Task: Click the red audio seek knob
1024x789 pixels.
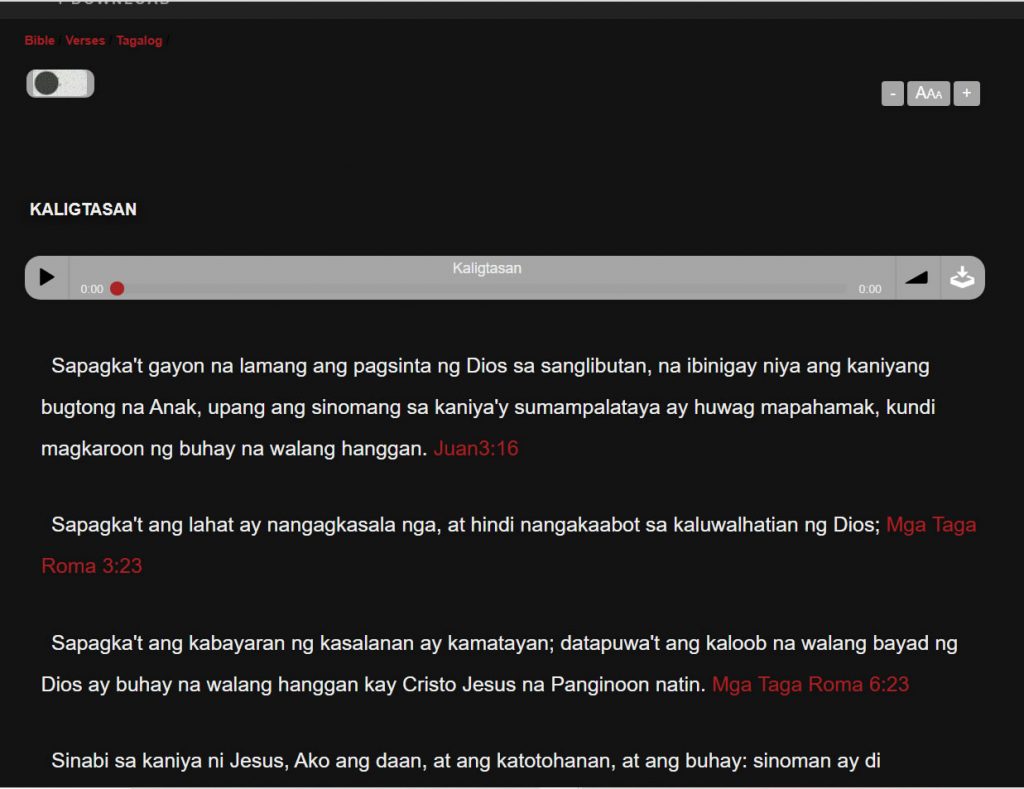Action: [x=117, y=289]
